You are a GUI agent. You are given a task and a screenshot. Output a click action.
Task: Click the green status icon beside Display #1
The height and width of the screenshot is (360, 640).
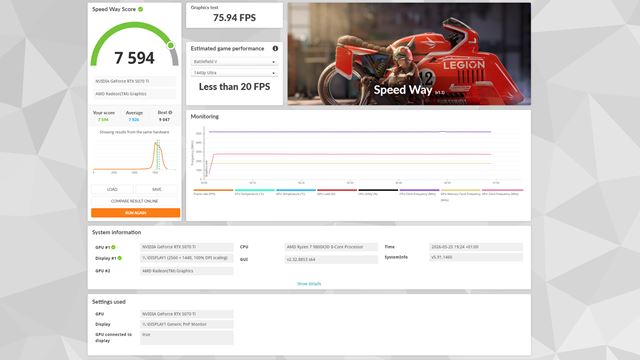(x=120, y=258)
